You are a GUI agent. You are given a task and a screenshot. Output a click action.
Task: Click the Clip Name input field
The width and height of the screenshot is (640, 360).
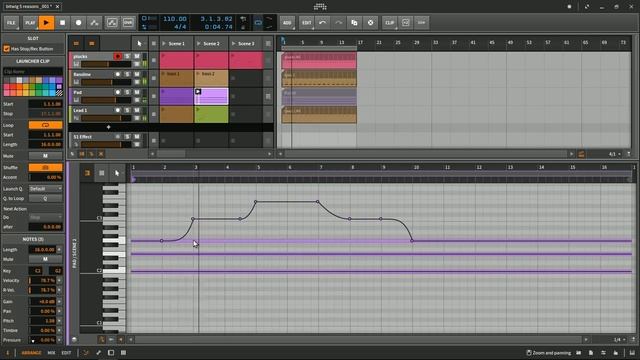[33, 71]
